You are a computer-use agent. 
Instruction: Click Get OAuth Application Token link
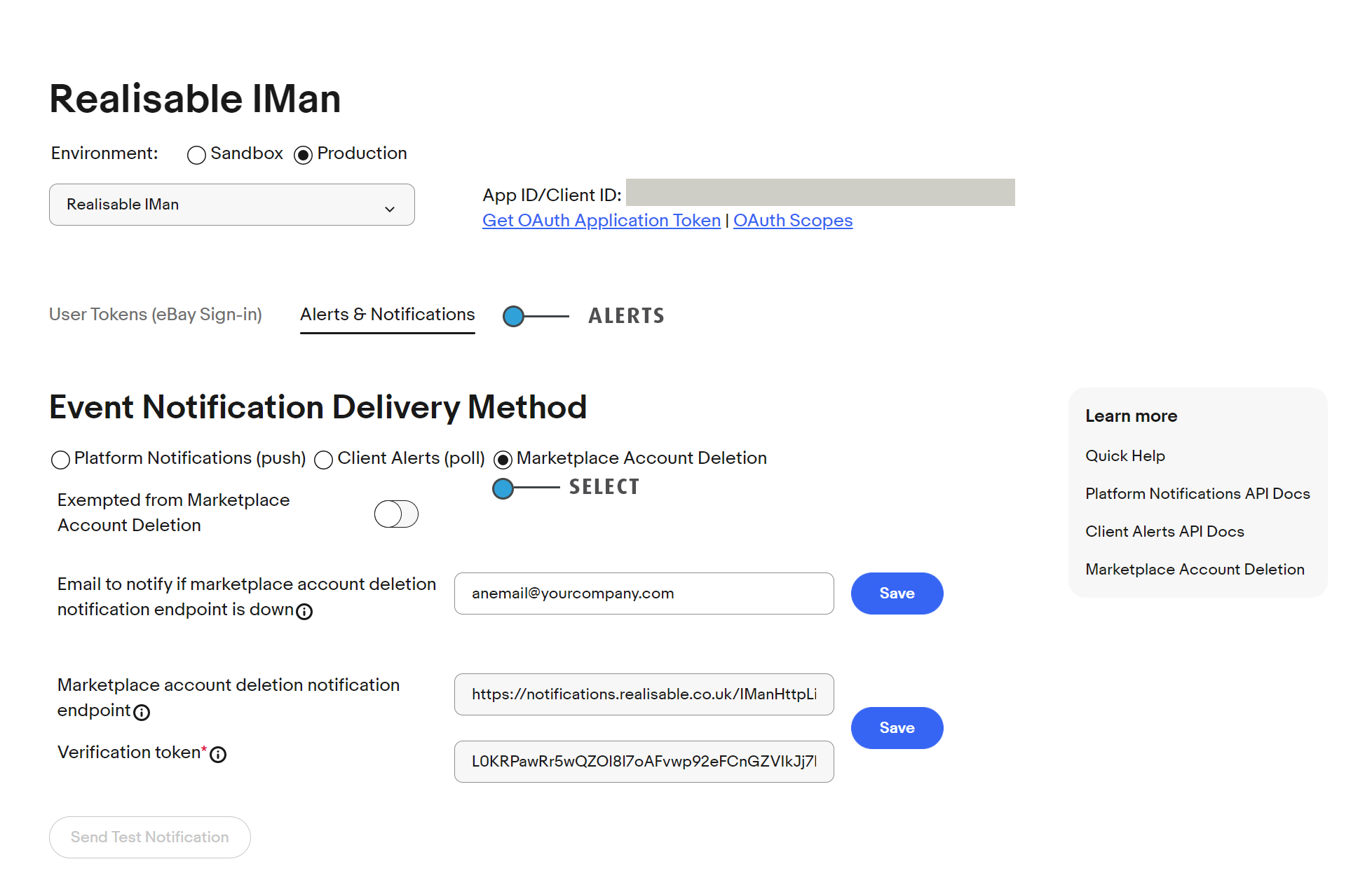coord(601,221)
